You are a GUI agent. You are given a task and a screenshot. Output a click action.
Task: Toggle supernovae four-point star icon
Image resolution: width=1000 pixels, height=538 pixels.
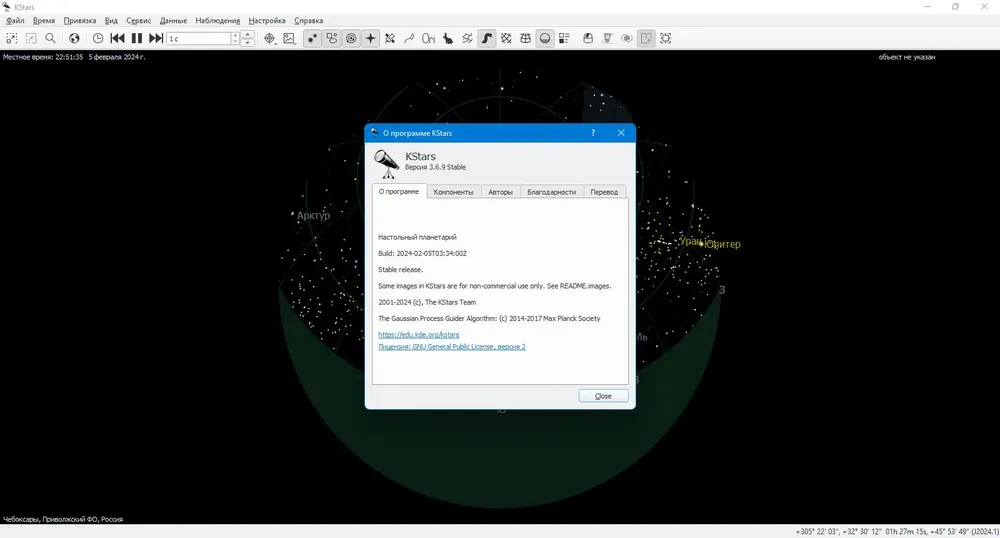pyautogui.click(x=371, y=38)
